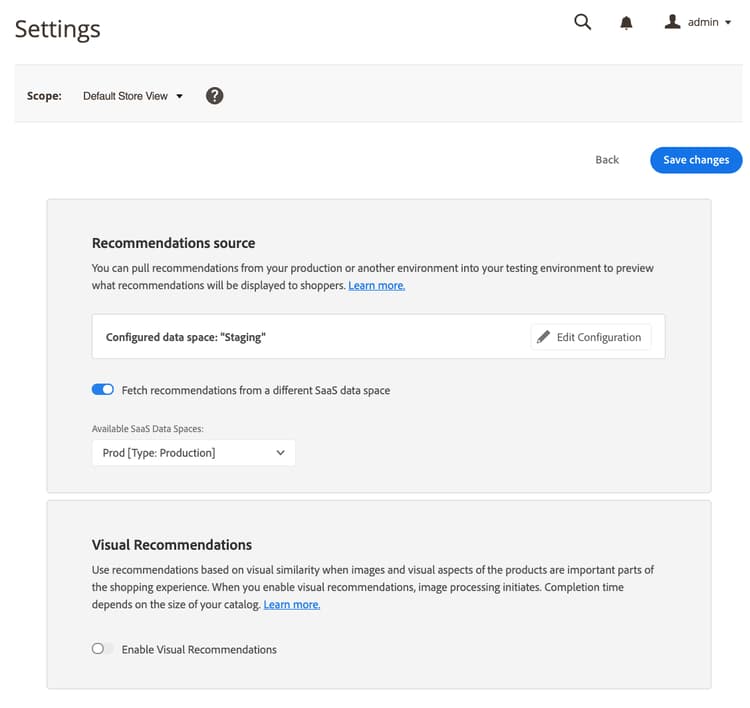This screenshot has height=708, width=750.
Task: Click the Enable Visual Recommendations label
Action: tap(199, 649)
